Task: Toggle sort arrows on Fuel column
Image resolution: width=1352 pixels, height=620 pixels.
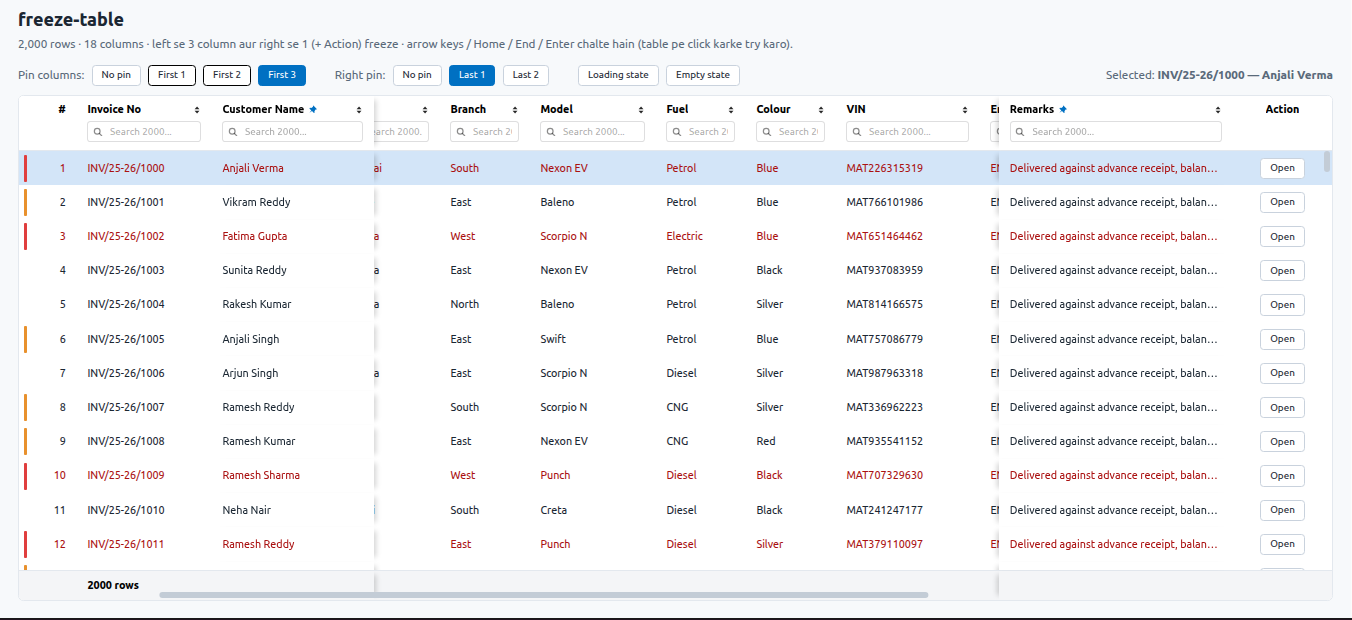Action: 731,110
